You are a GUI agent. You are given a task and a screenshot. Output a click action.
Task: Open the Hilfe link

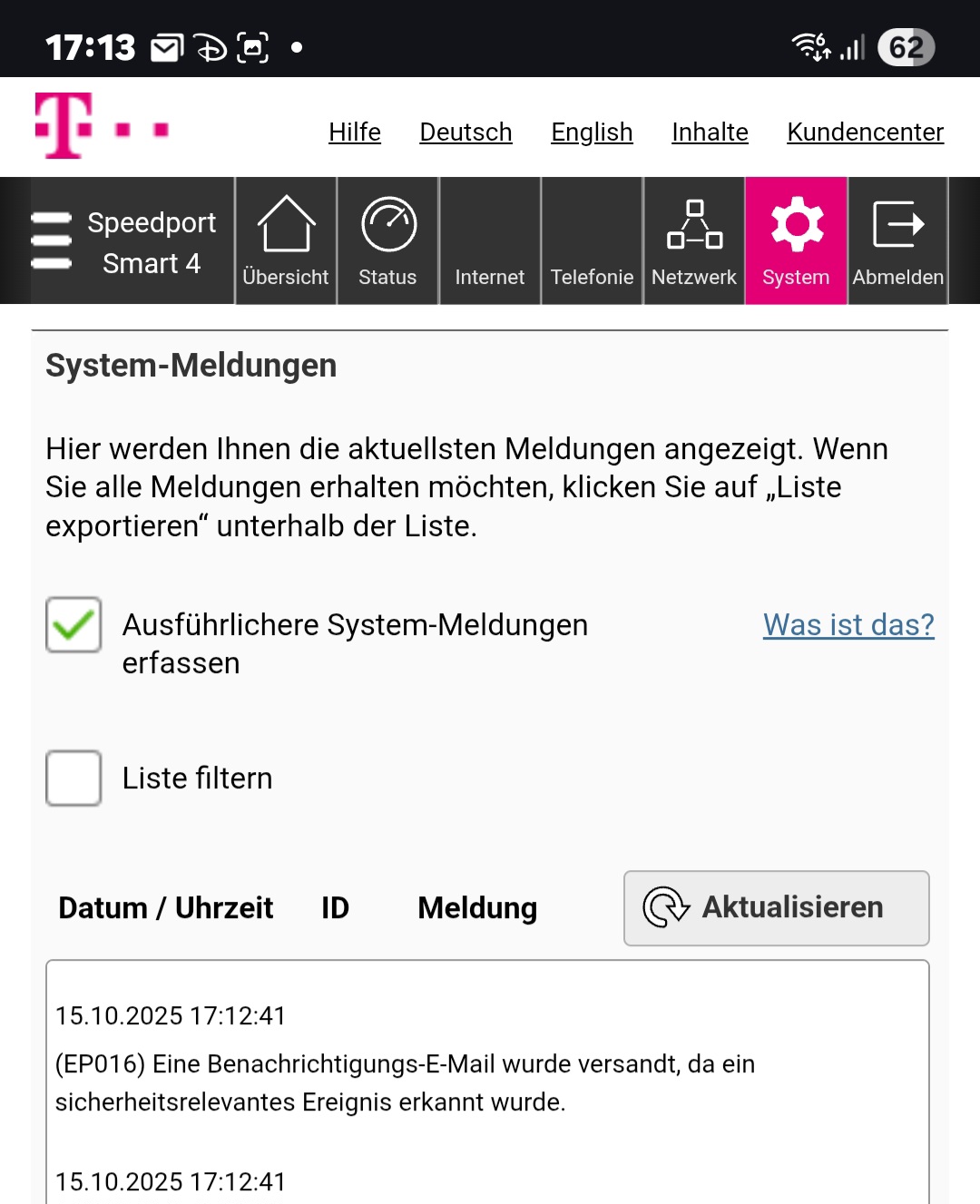(x=355, y=132)
